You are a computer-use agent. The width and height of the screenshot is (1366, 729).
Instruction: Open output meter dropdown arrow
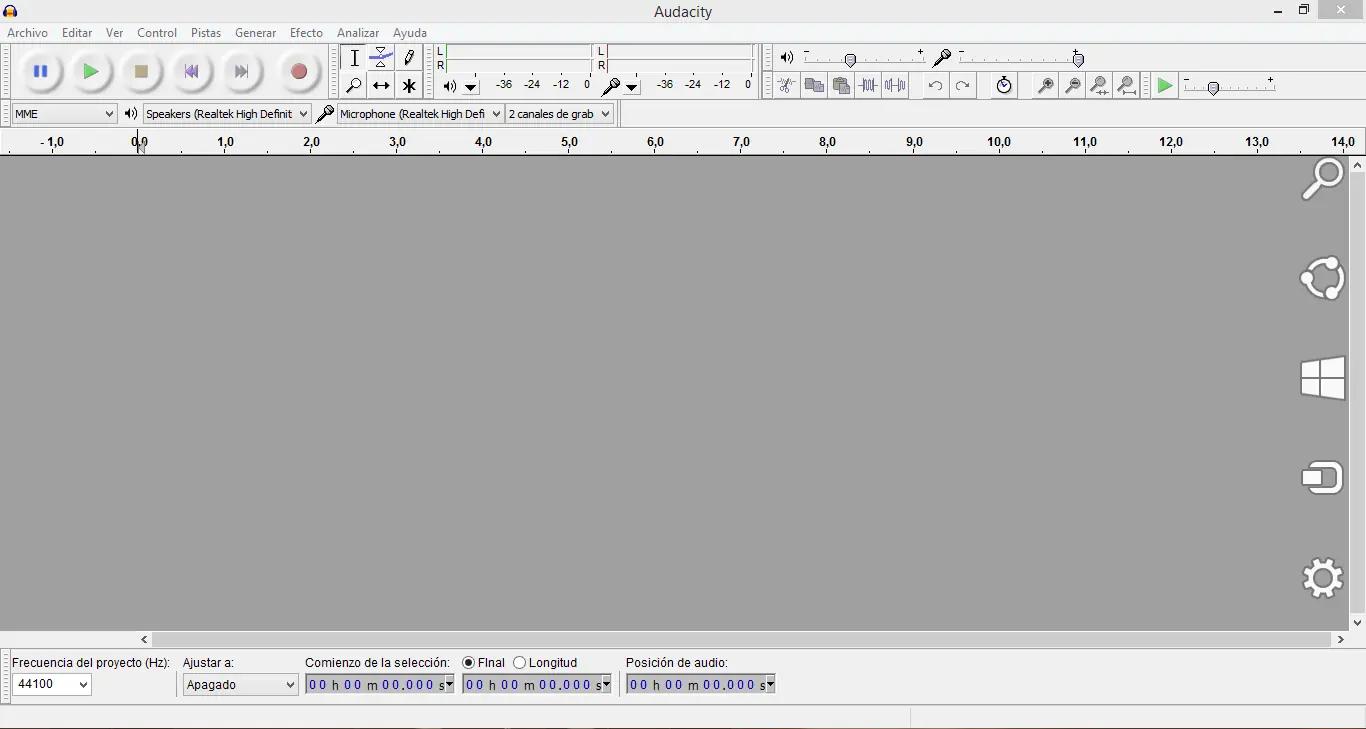[x=471, y=87]
